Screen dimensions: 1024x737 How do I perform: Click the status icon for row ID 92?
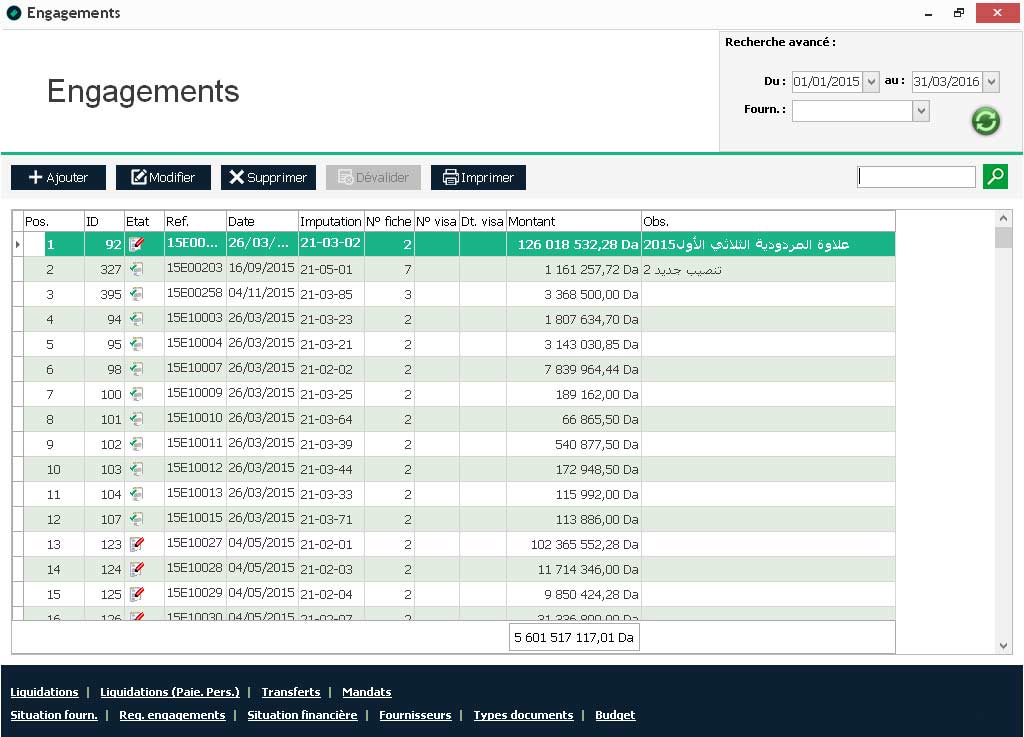pyautogui.click(x=137, y=244)
